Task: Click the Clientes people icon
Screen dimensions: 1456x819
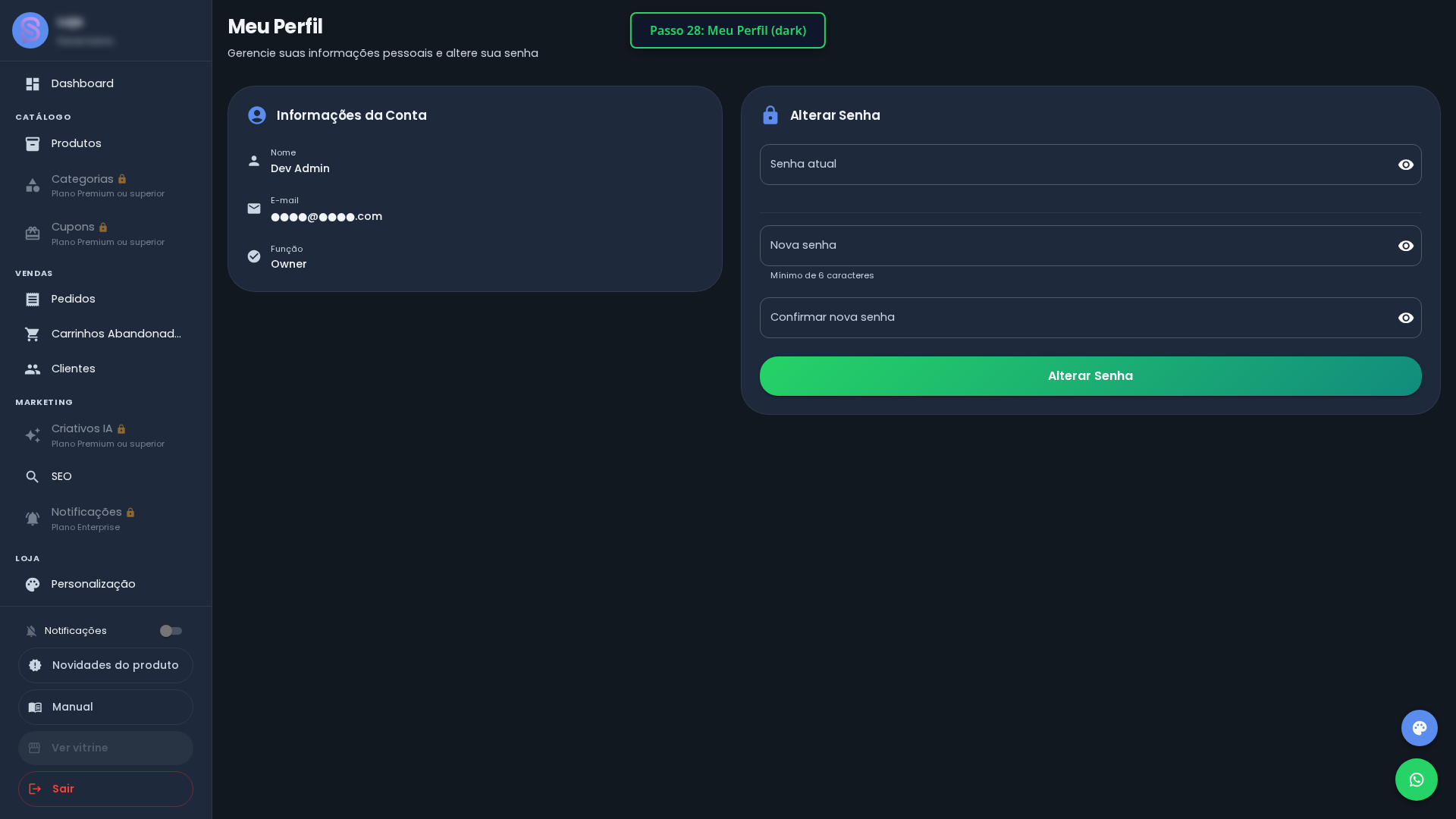Action: [33, 369]
